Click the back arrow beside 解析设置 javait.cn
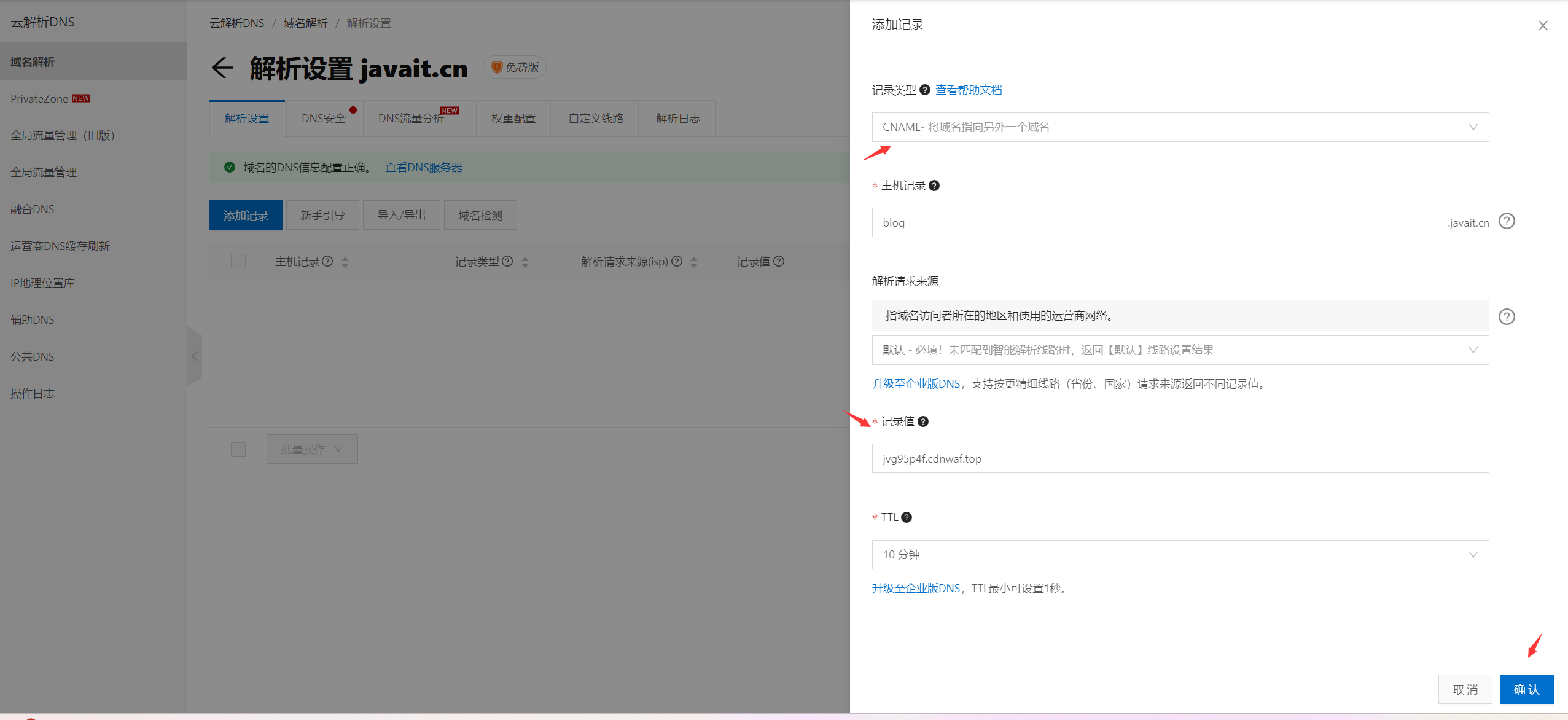This screenshot has height=720, width=1568. [x=222, y=68]
